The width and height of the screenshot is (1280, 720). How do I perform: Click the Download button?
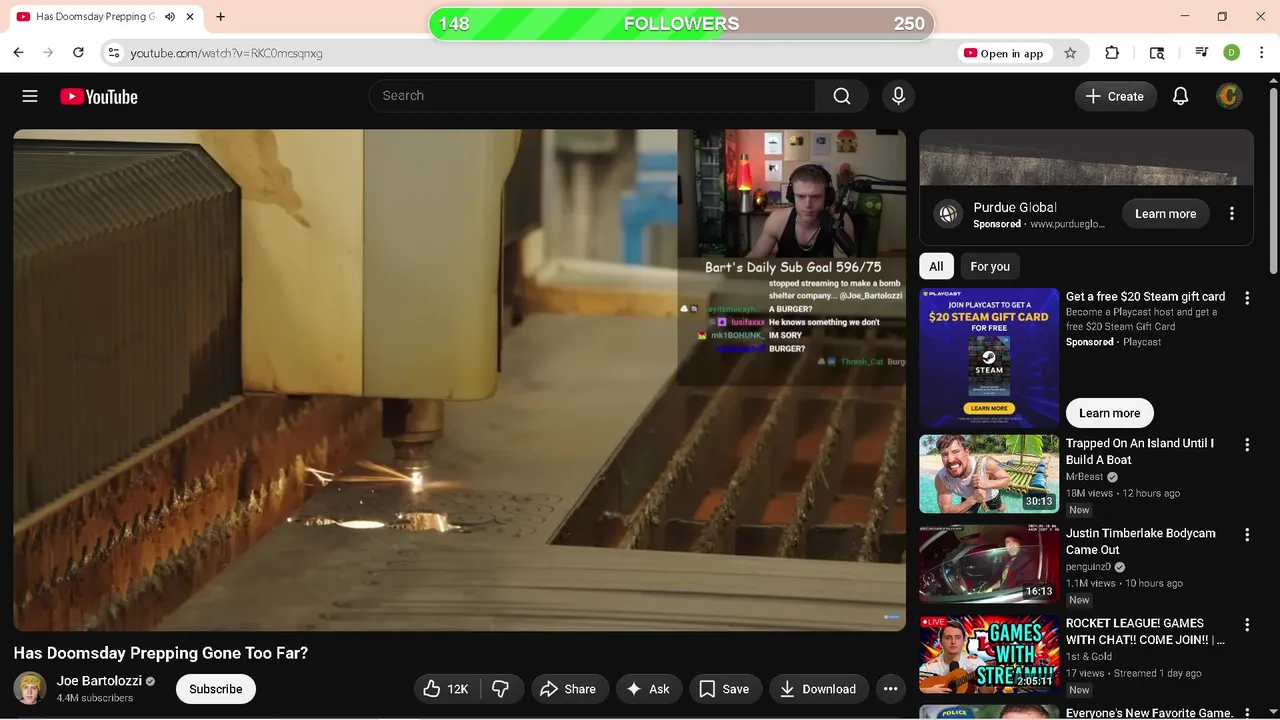tap(818, 689)
